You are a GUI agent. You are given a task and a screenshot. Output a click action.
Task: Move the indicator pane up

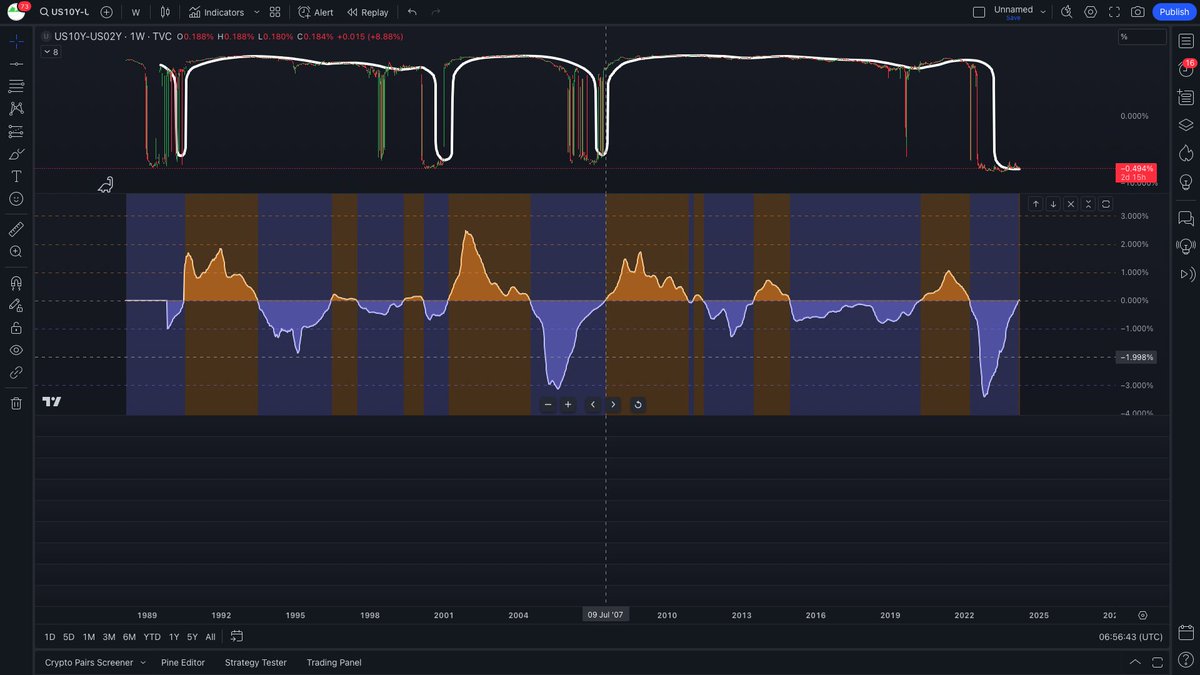pos(1035,204)
